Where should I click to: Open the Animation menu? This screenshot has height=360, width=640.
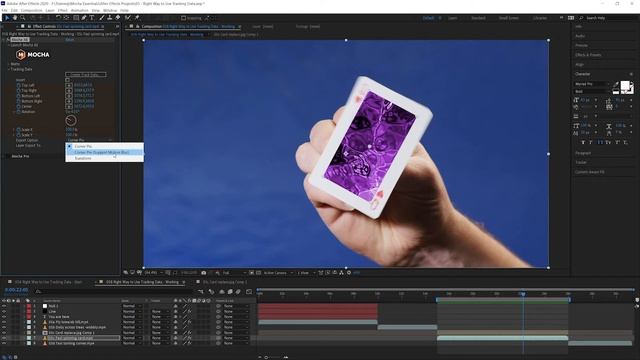pos(80,10)
